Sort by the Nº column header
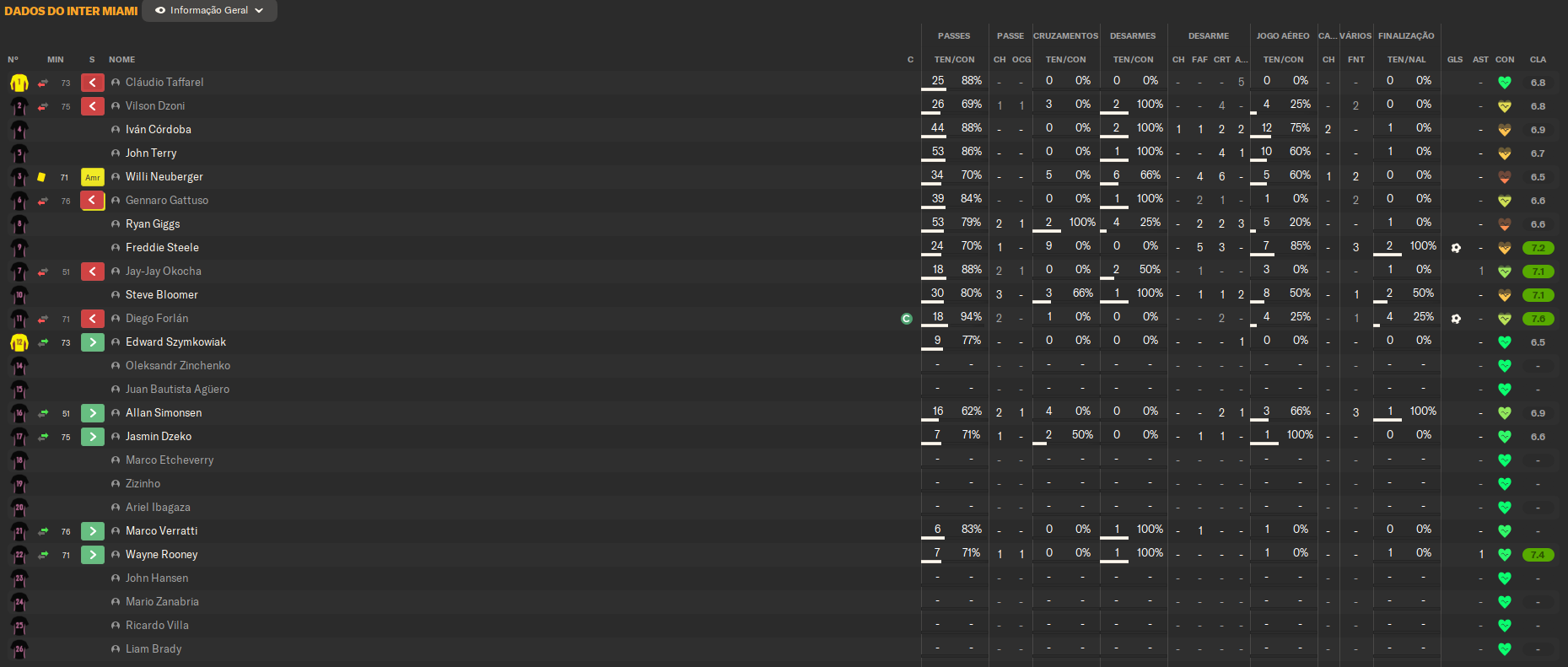 (x=13, y=60)
